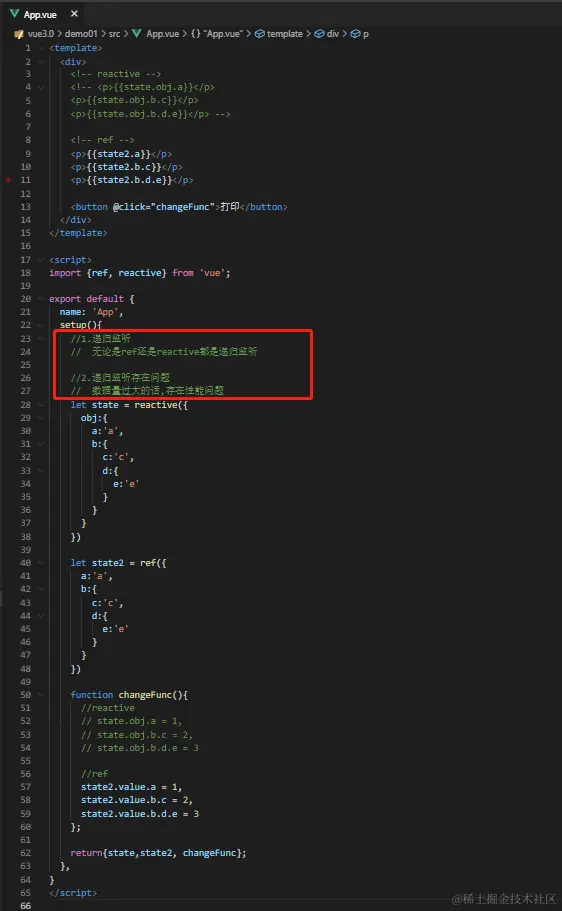Viewport: 562px width, 911px height.
Task: Click the Vue logo icon in tab
Action: click(15, 13)
